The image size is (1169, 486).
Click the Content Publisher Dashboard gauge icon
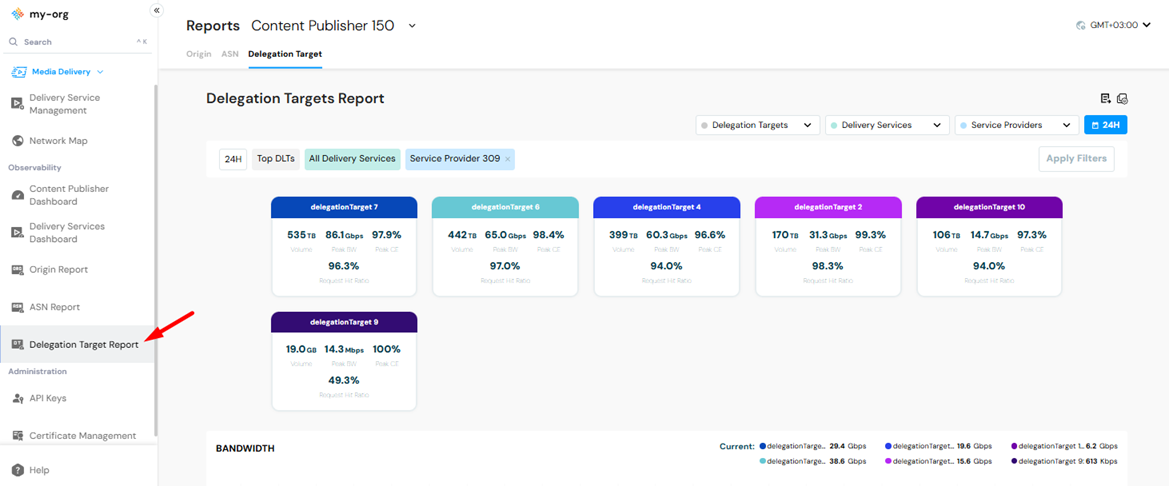(18, 195)
